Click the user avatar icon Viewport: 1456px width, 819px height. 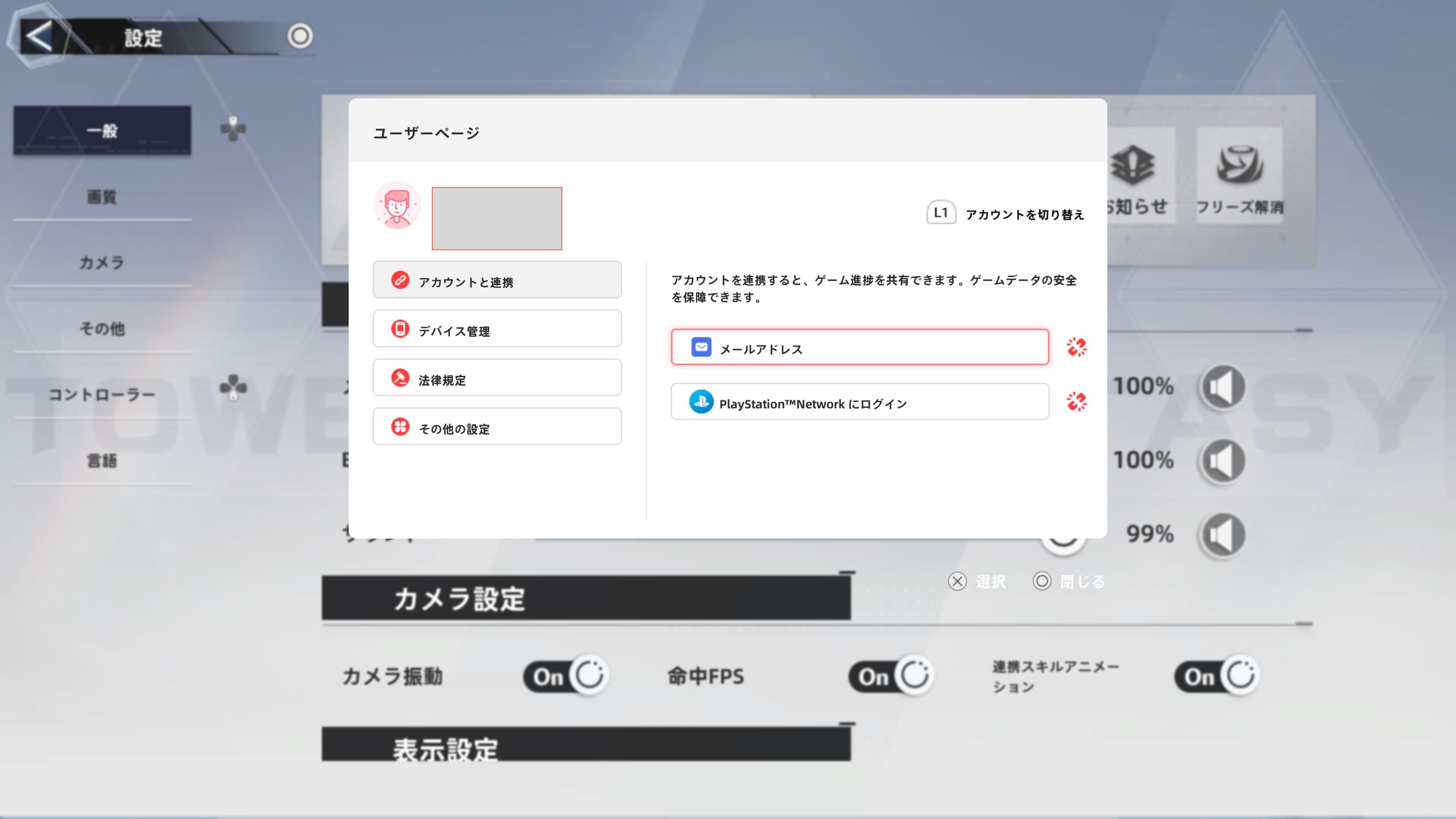[397, 205]
